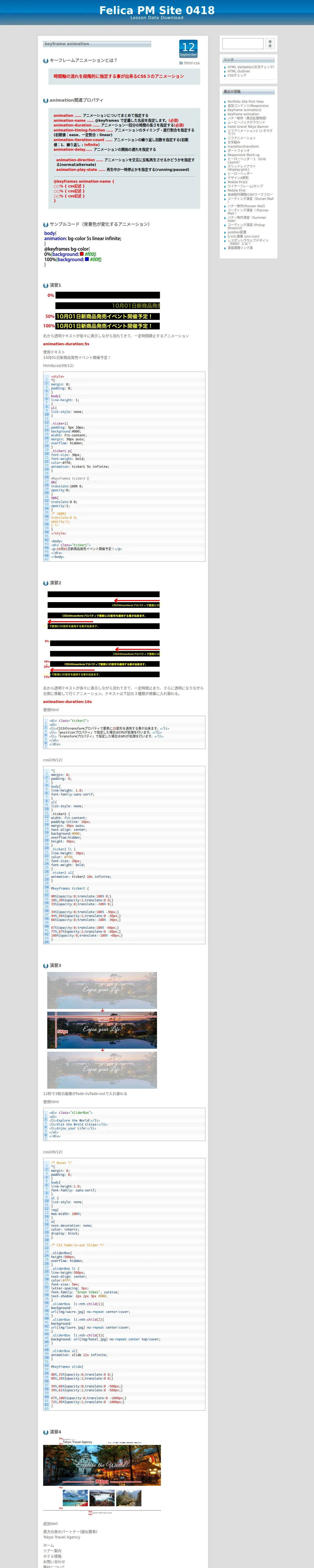Open recent post バナー制作(Pioneer Mall)
Viewport: 314px width, 1568px height.
point(246,206)
